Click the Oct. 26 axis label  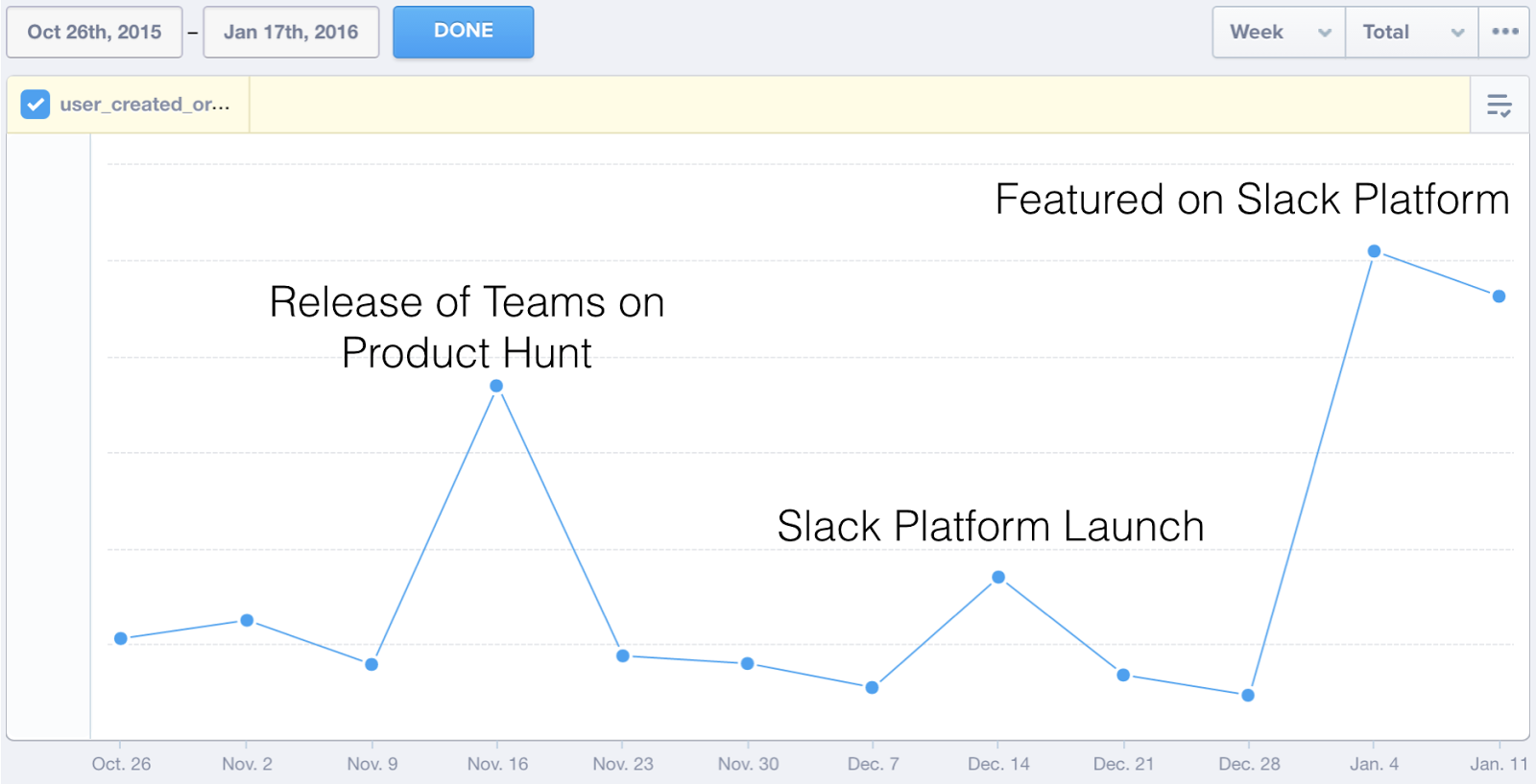(x=121, y=764)
